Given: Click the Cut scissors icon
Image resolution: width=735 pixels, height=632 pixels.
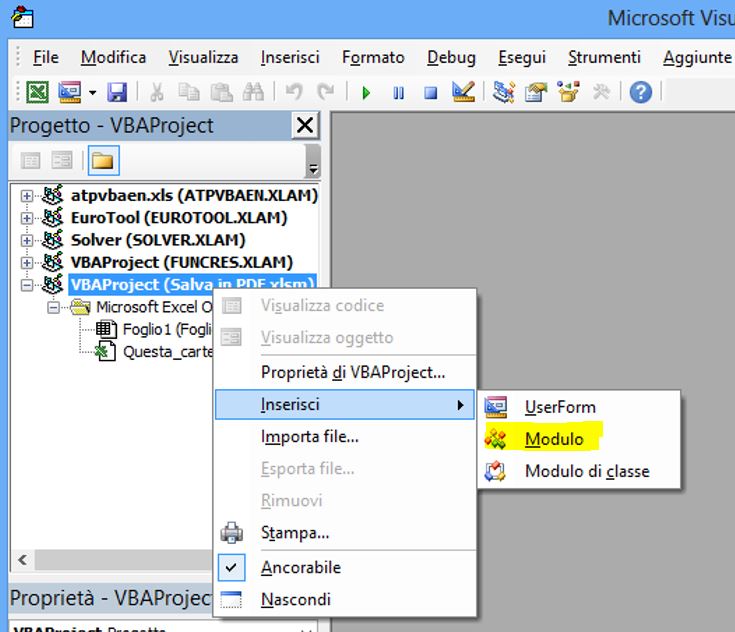Looking at the screenshot, I should (157, 91).
